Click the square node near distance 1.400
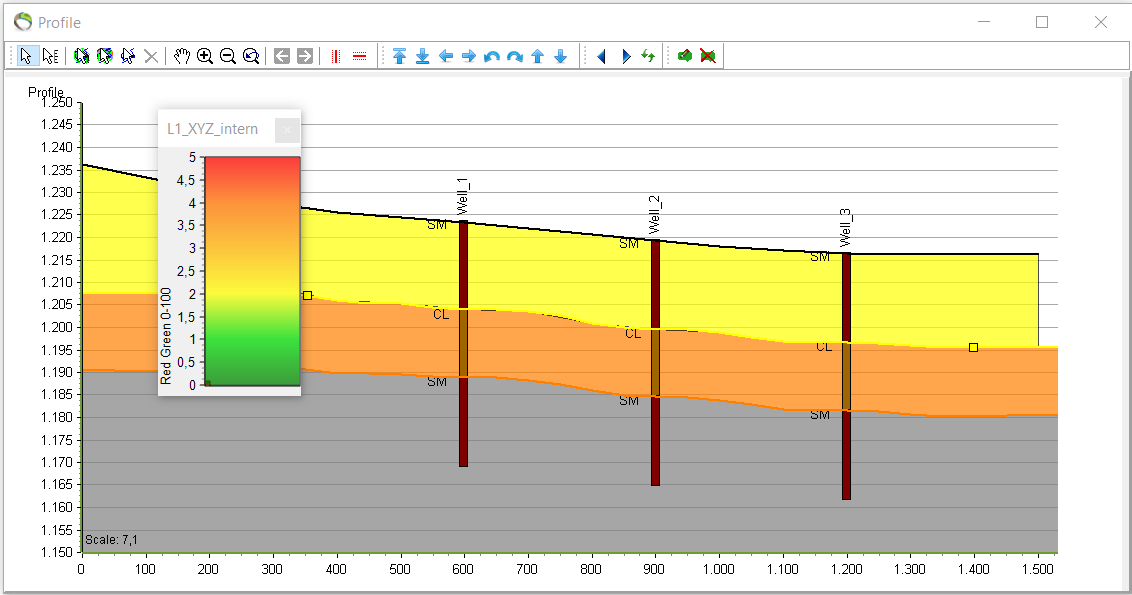This screenshot has width=1132, height=595. point(973,347)
